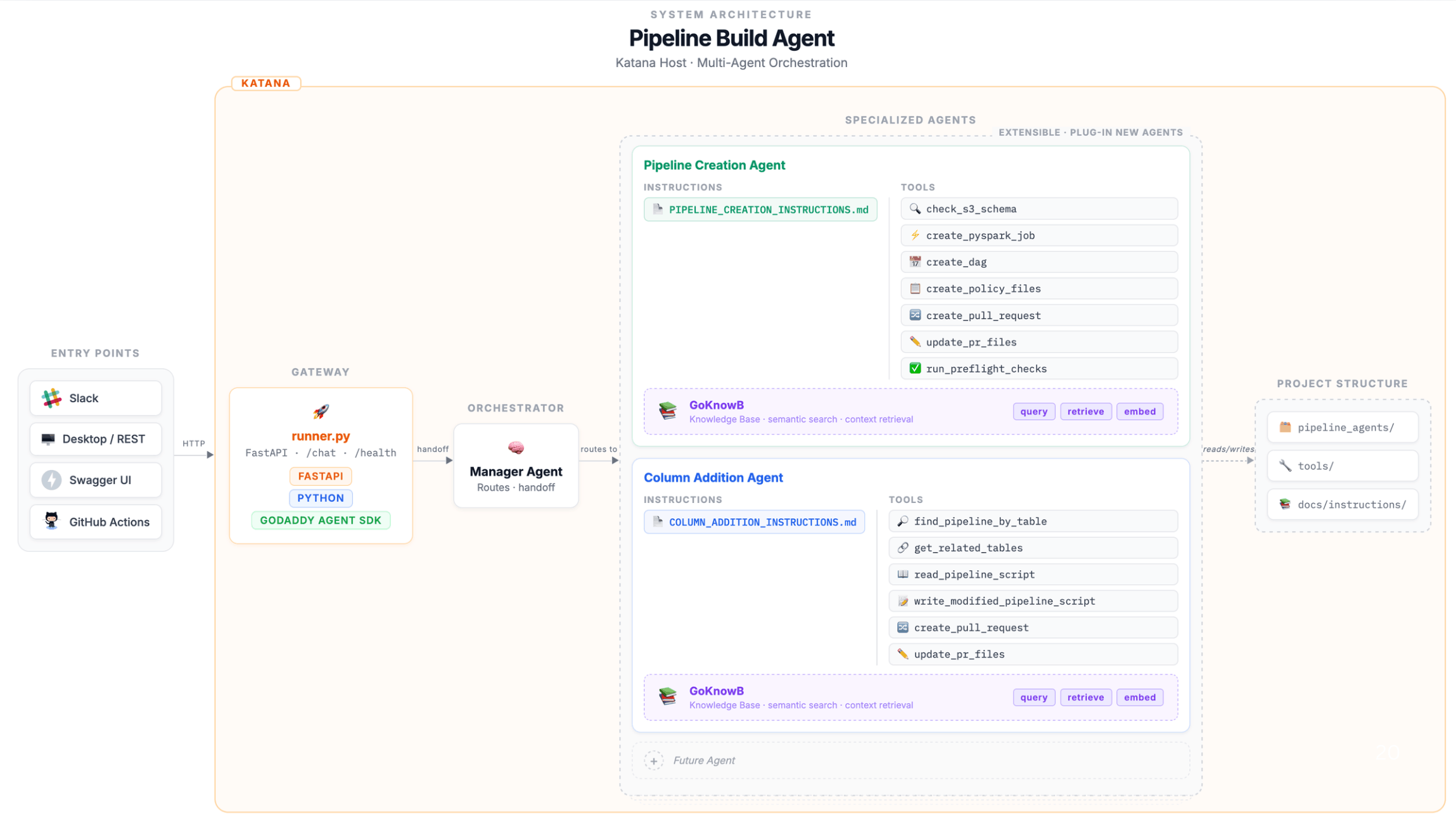Click the create_pull_request tool in Pipeline Creation Agent
The width and height of the screenshot is (1456, 821).
[1039, 315]
